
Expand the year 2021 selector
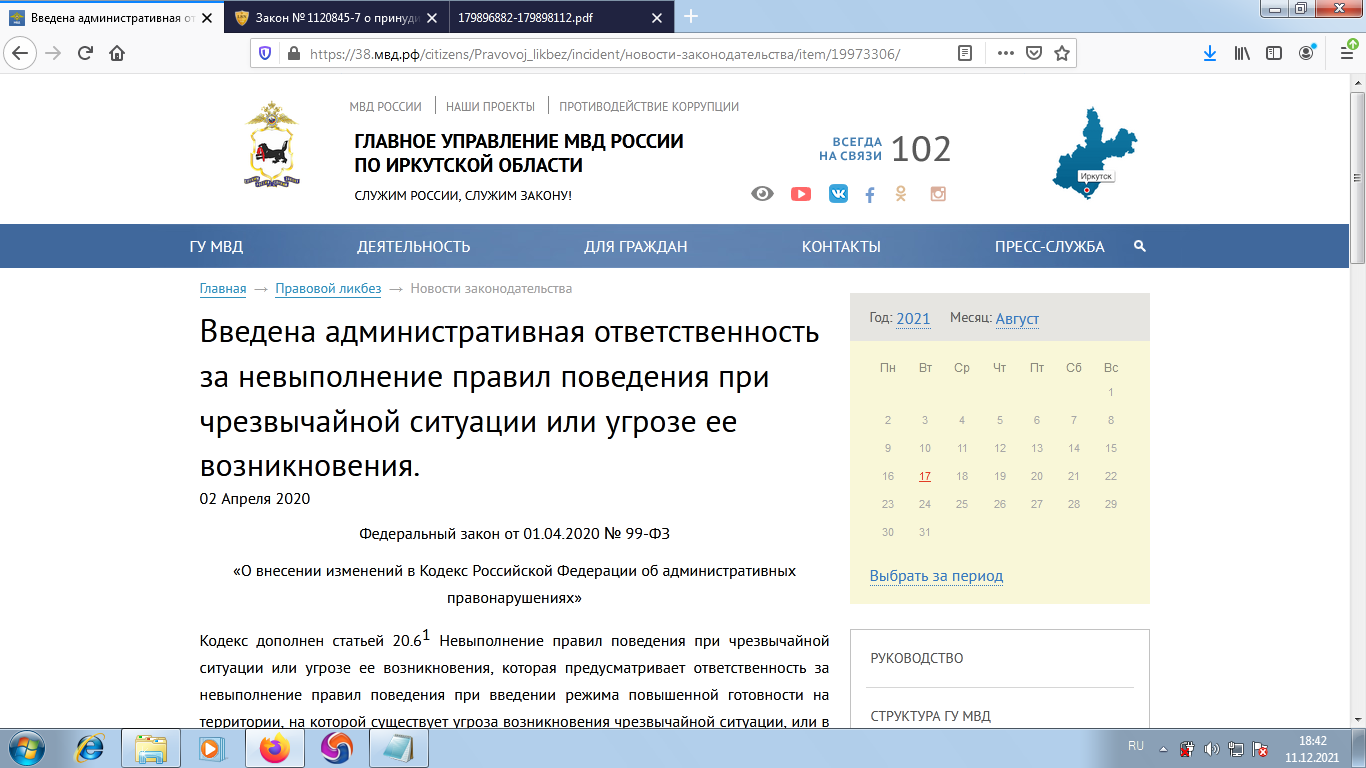click(x=913, y=319)
